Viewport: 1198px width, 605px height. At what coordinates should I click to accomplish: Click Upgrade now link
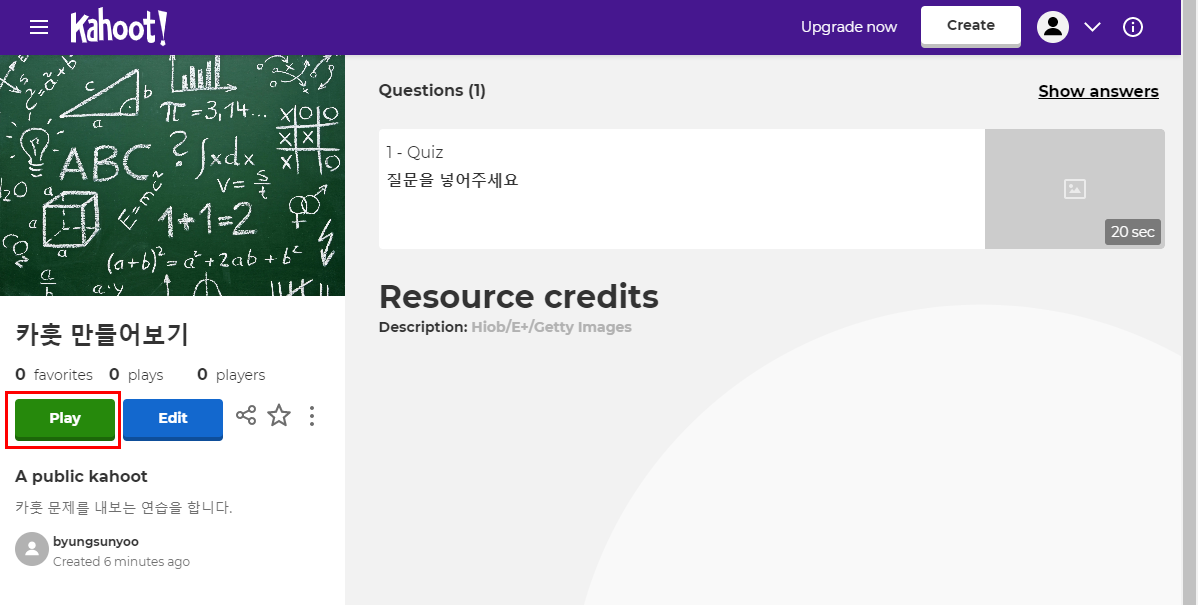[x=849, y=28]
